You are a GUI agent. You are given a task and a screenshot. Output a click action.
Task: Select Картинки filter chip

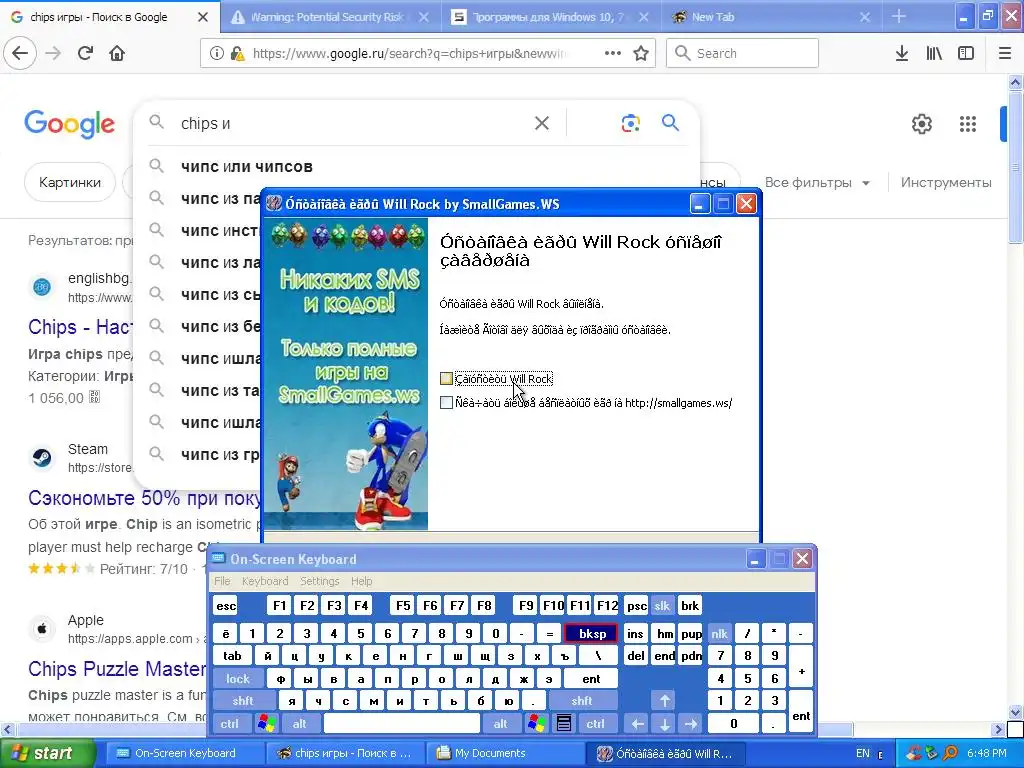click(x=70, y=182)
